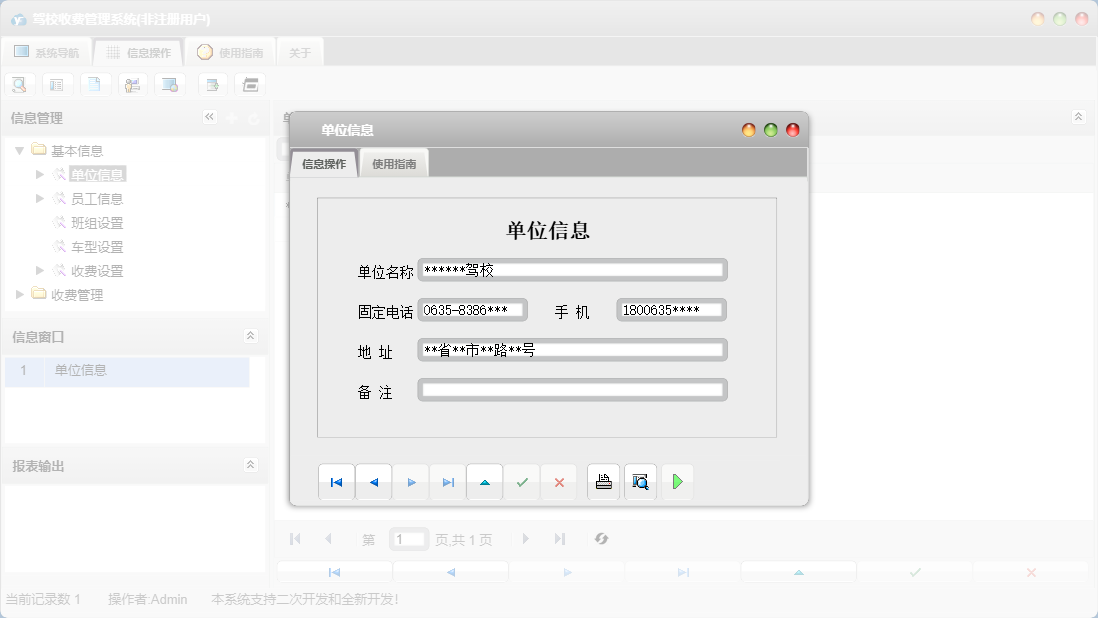Click the teal up-arrow edit button
This screenshot has width=1098, height=618.
point(485,483)
